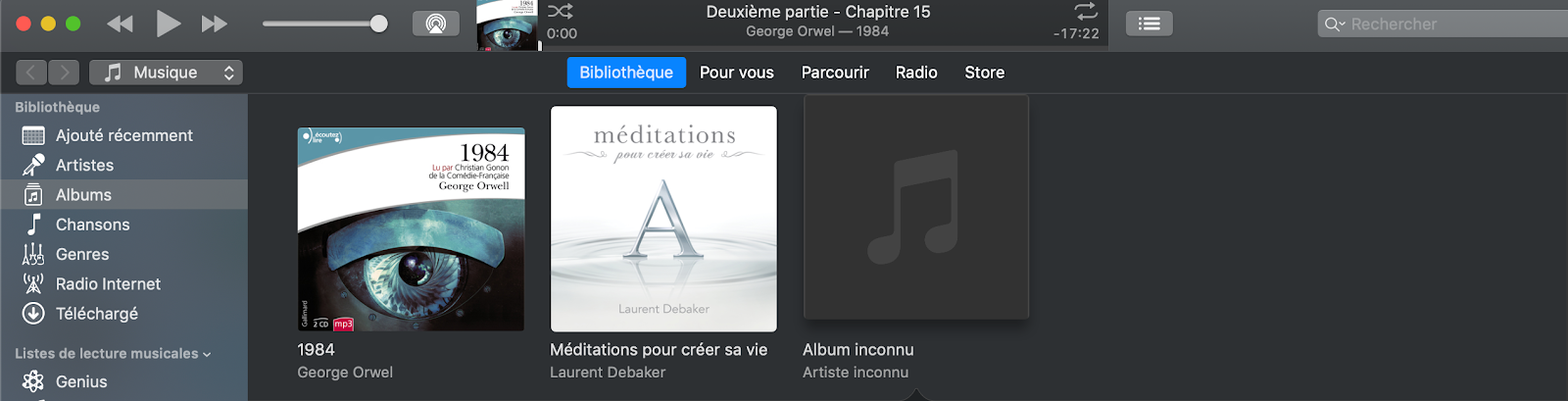Open the 1984 album cover
Viewport: 1568px width, 401px height.
(x=411, y=228)
